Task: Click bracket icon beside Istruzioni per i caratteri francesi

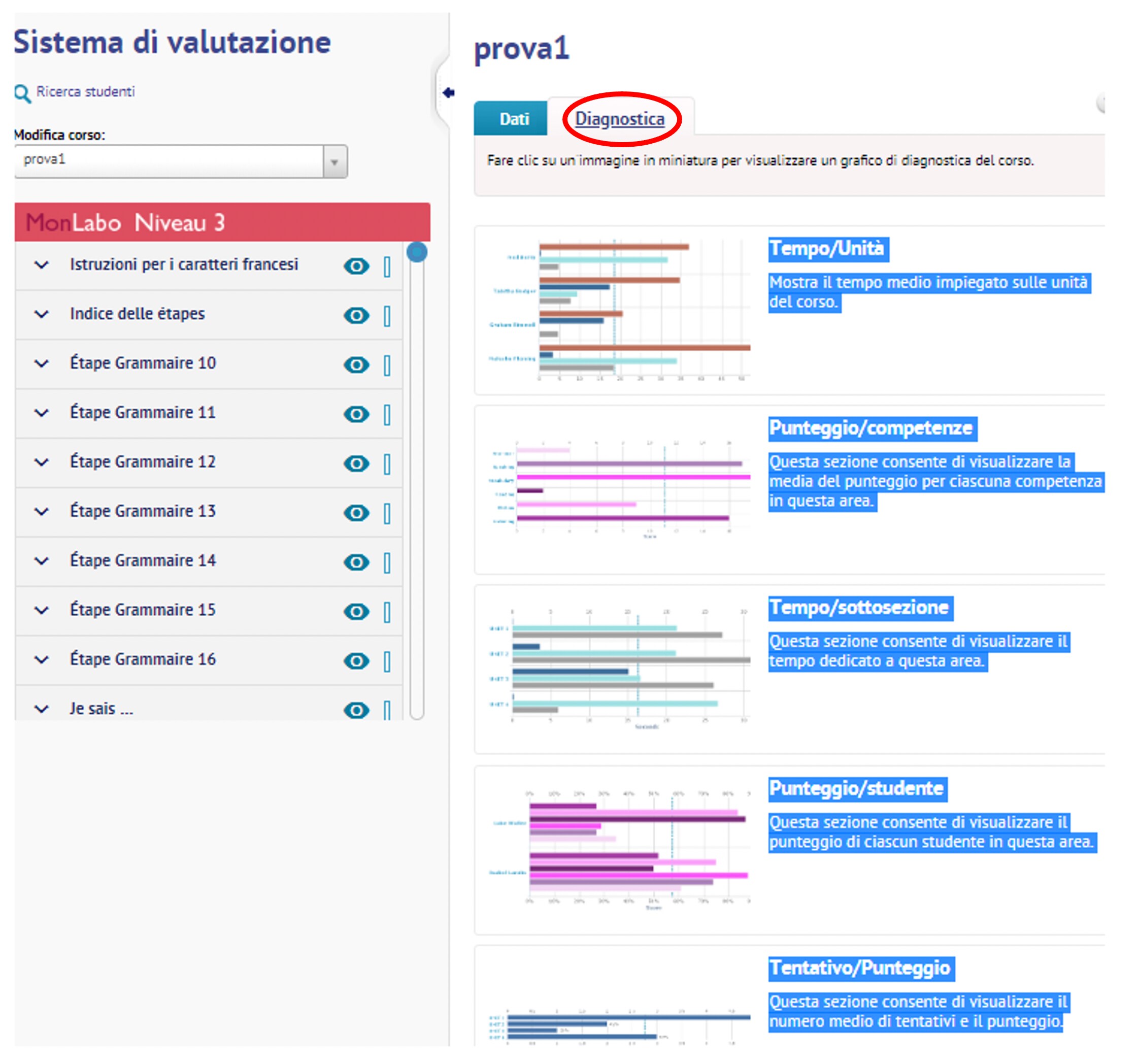Action: pos(387,267)
